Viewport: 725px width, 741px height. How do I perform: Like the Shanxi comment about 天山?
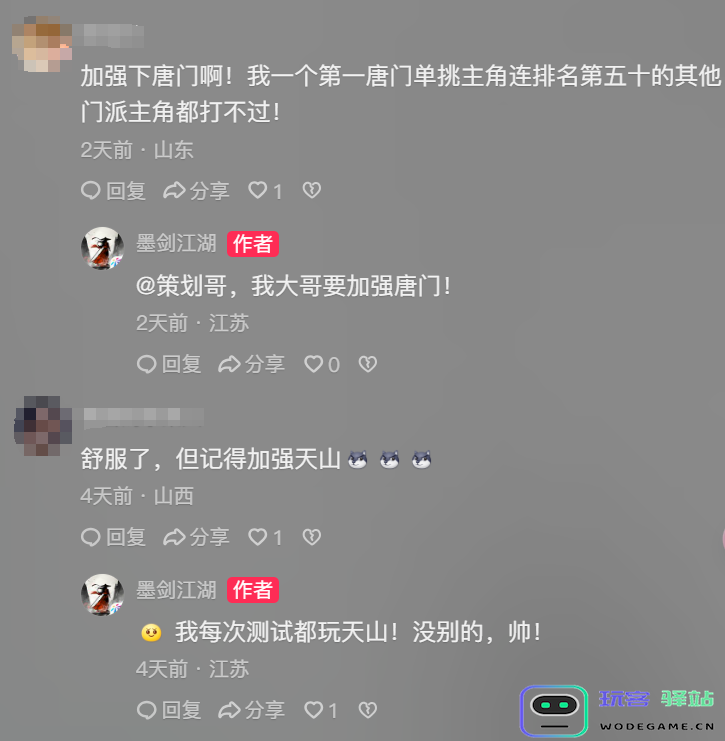265,537
